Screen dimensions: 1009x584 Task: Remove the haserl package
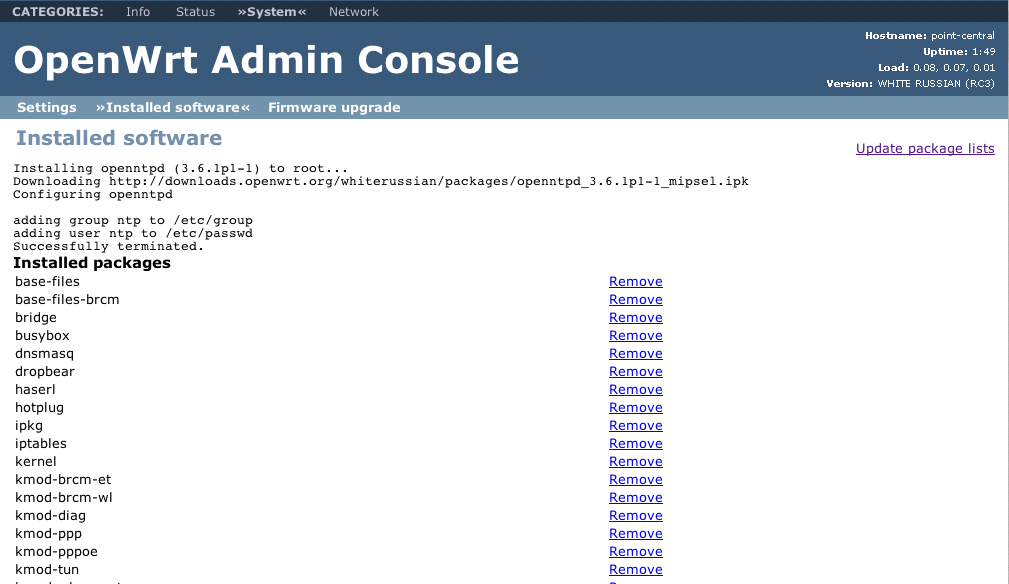[x=636, y=390]
